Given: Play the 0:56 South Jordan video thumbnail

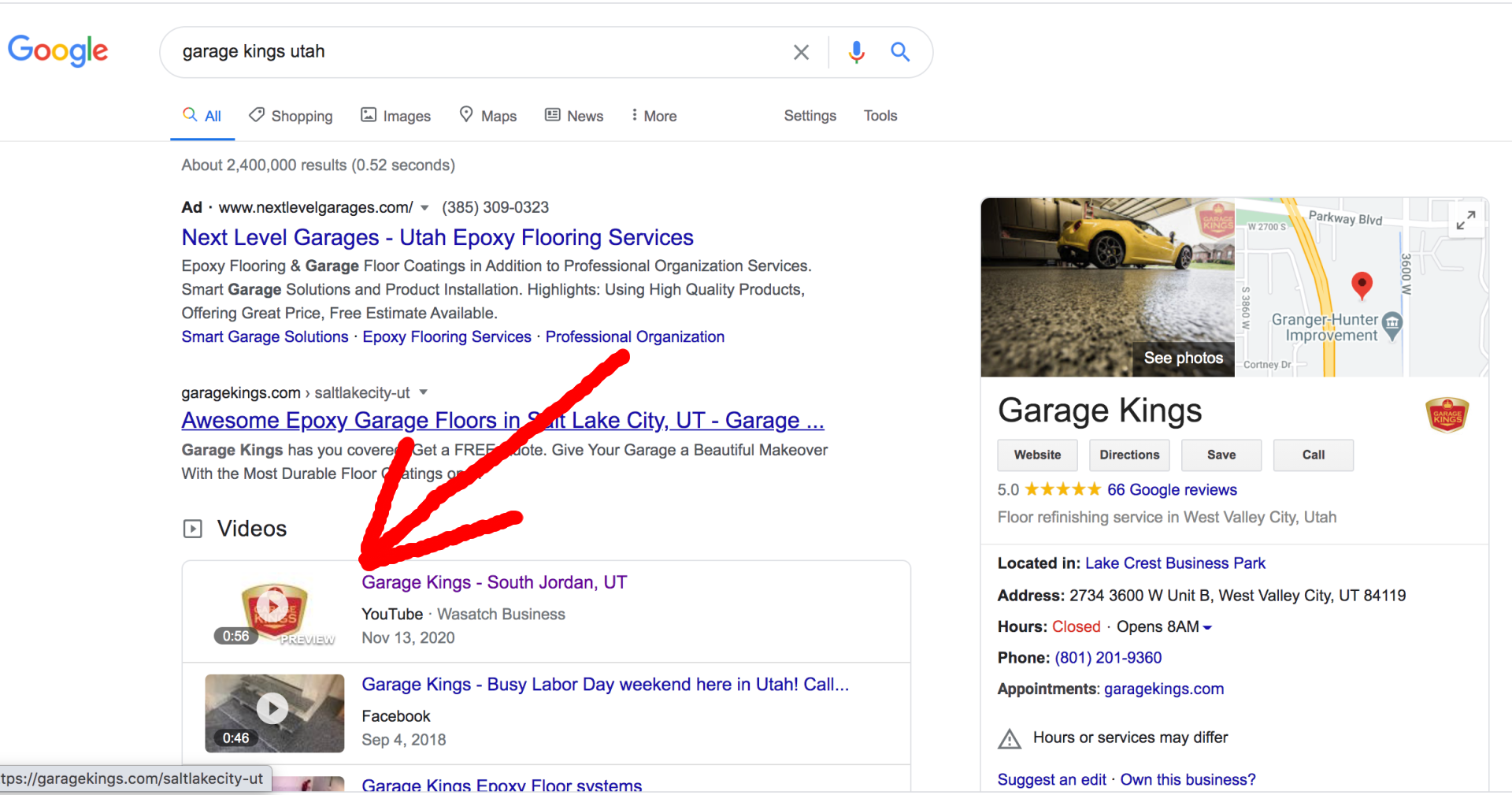Looking at the screenshot, I should (274, 611).
